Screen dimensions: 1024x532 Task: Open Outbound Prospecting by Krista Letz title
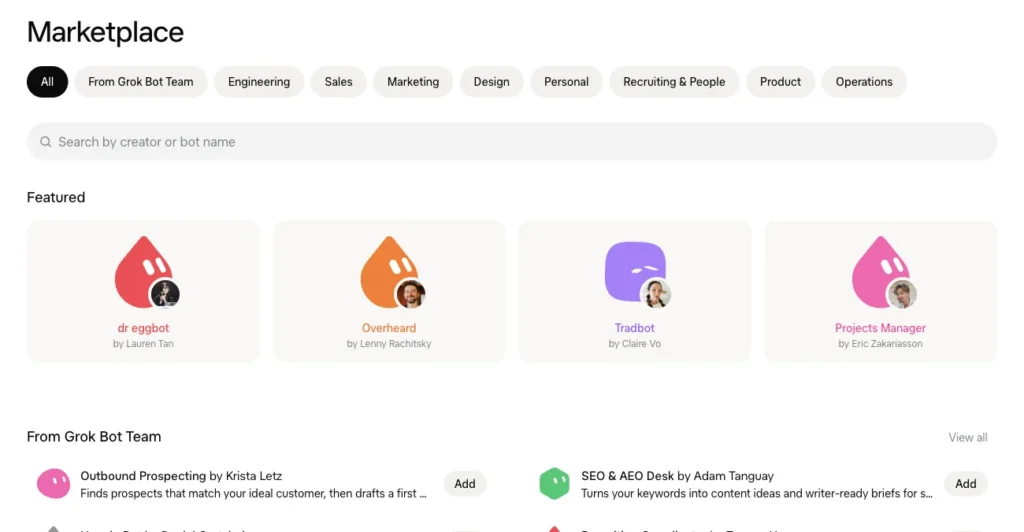pos(181,476)
